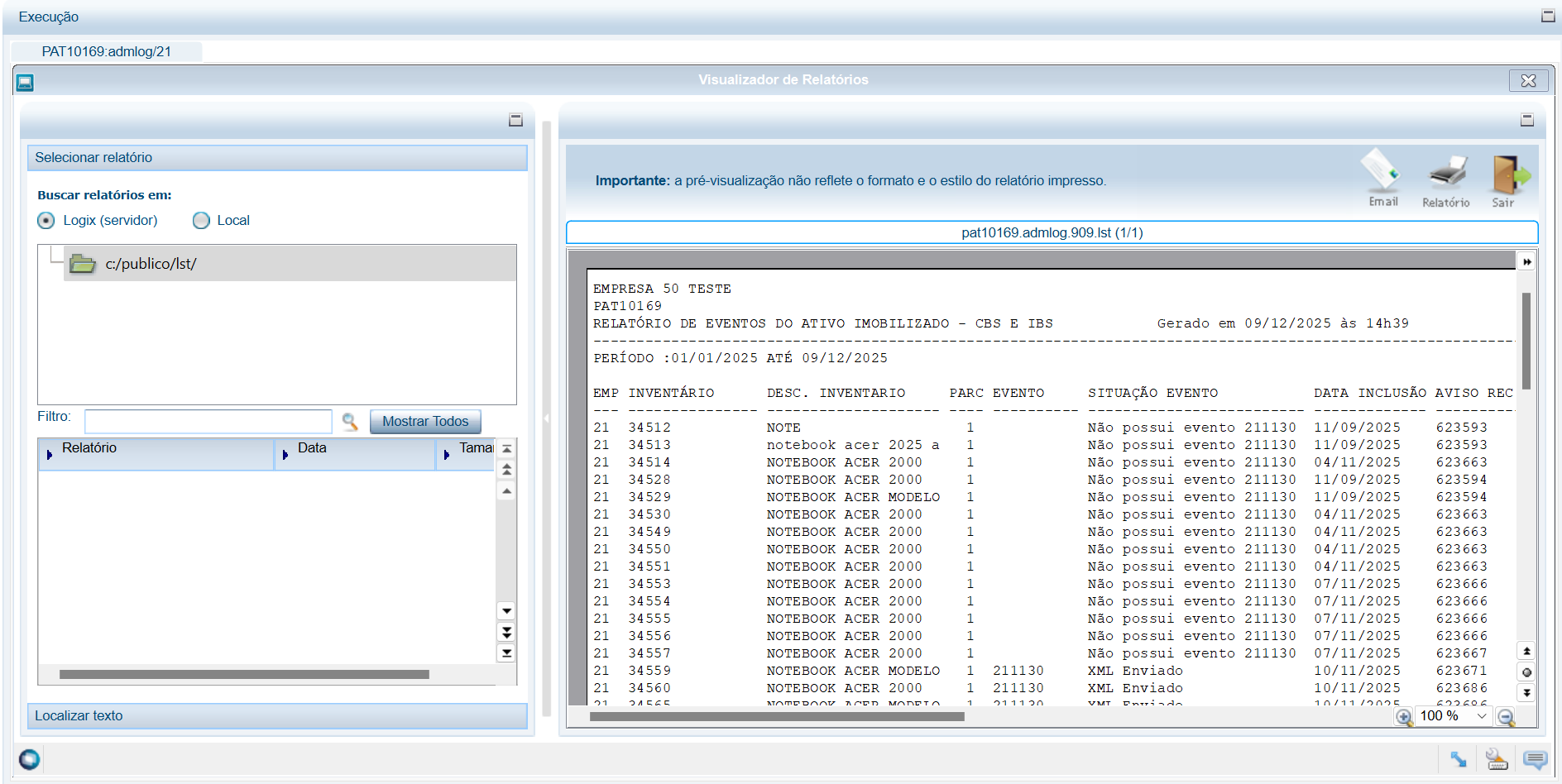Click the 'PERÍODO :01/01/2025 ATÉ 09/12/2025' line

[x=740, y=358]
